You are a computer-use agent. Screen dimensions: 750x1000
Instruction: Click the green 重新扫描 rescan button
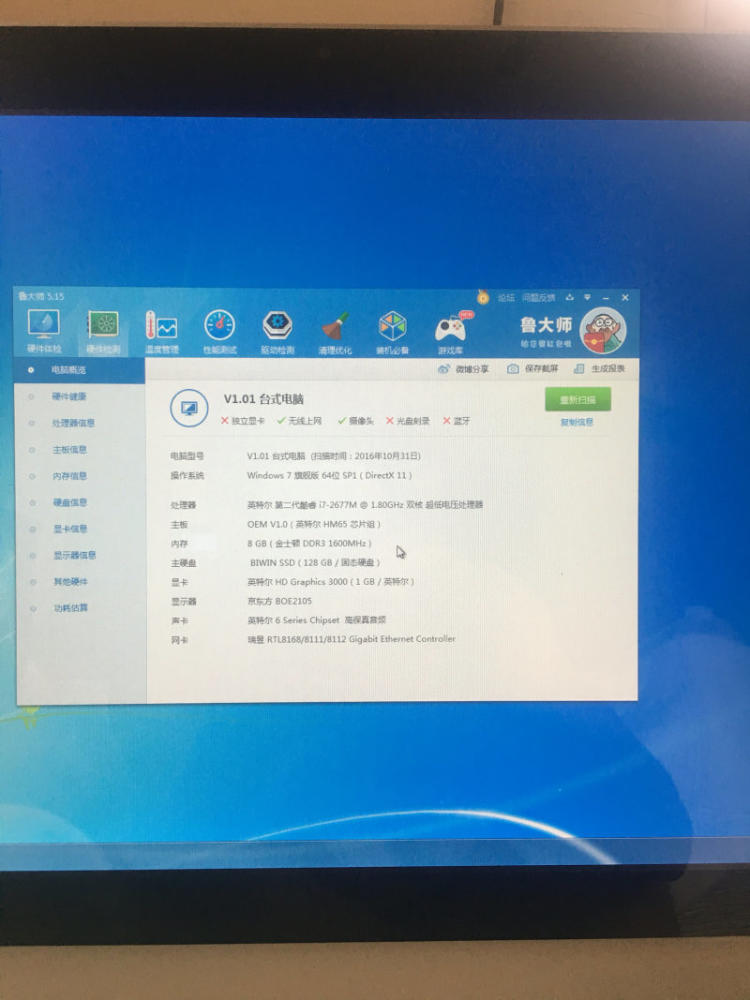click(578, 399)
